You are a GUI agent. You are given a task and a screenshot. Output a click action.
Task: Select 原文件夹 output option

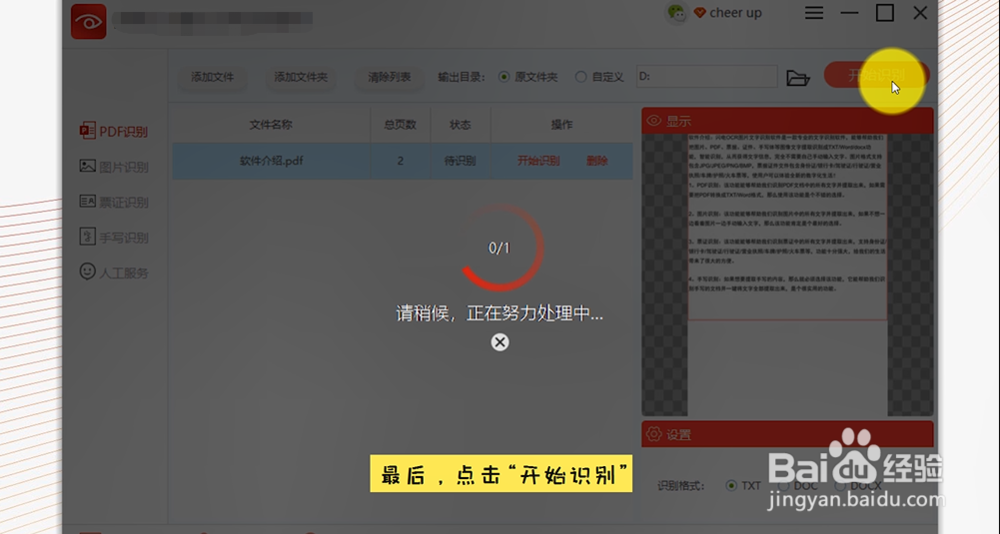click(x=528, y=77)
